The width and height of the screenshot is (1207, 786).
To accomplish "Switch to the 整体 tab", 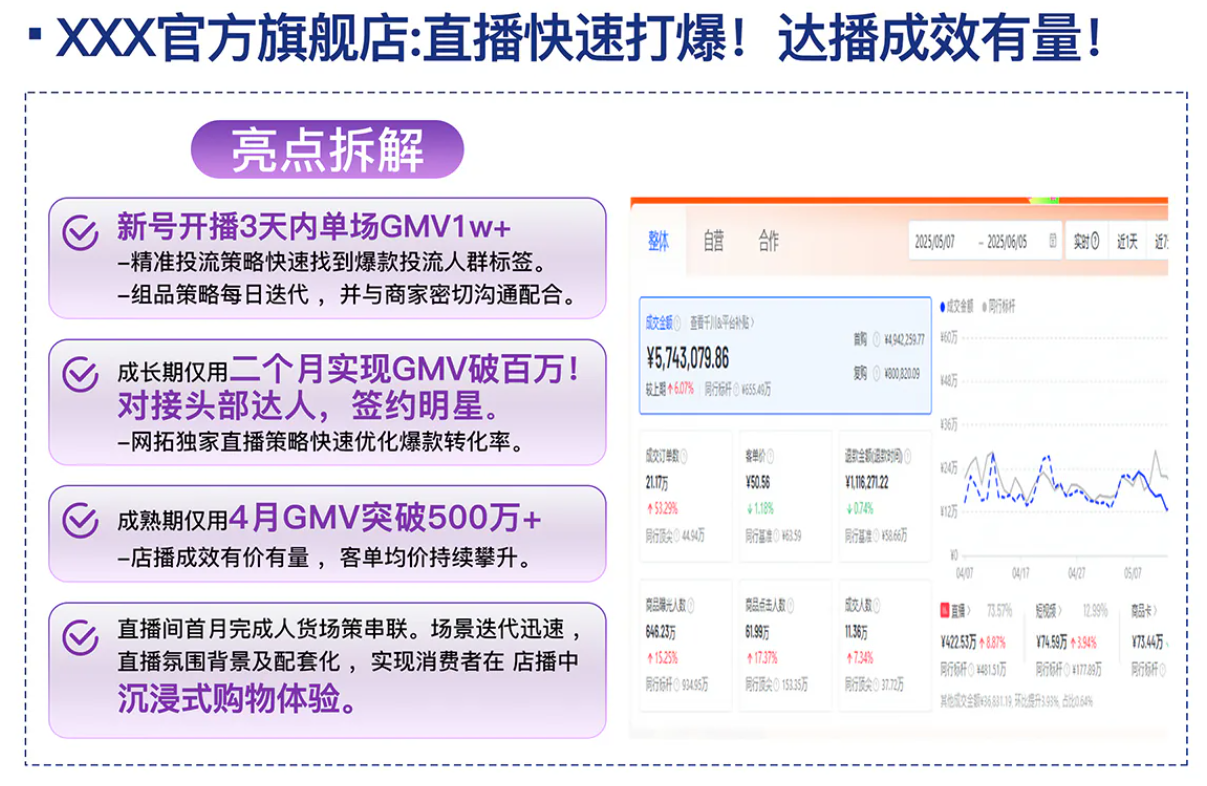I will pos(658,241).
